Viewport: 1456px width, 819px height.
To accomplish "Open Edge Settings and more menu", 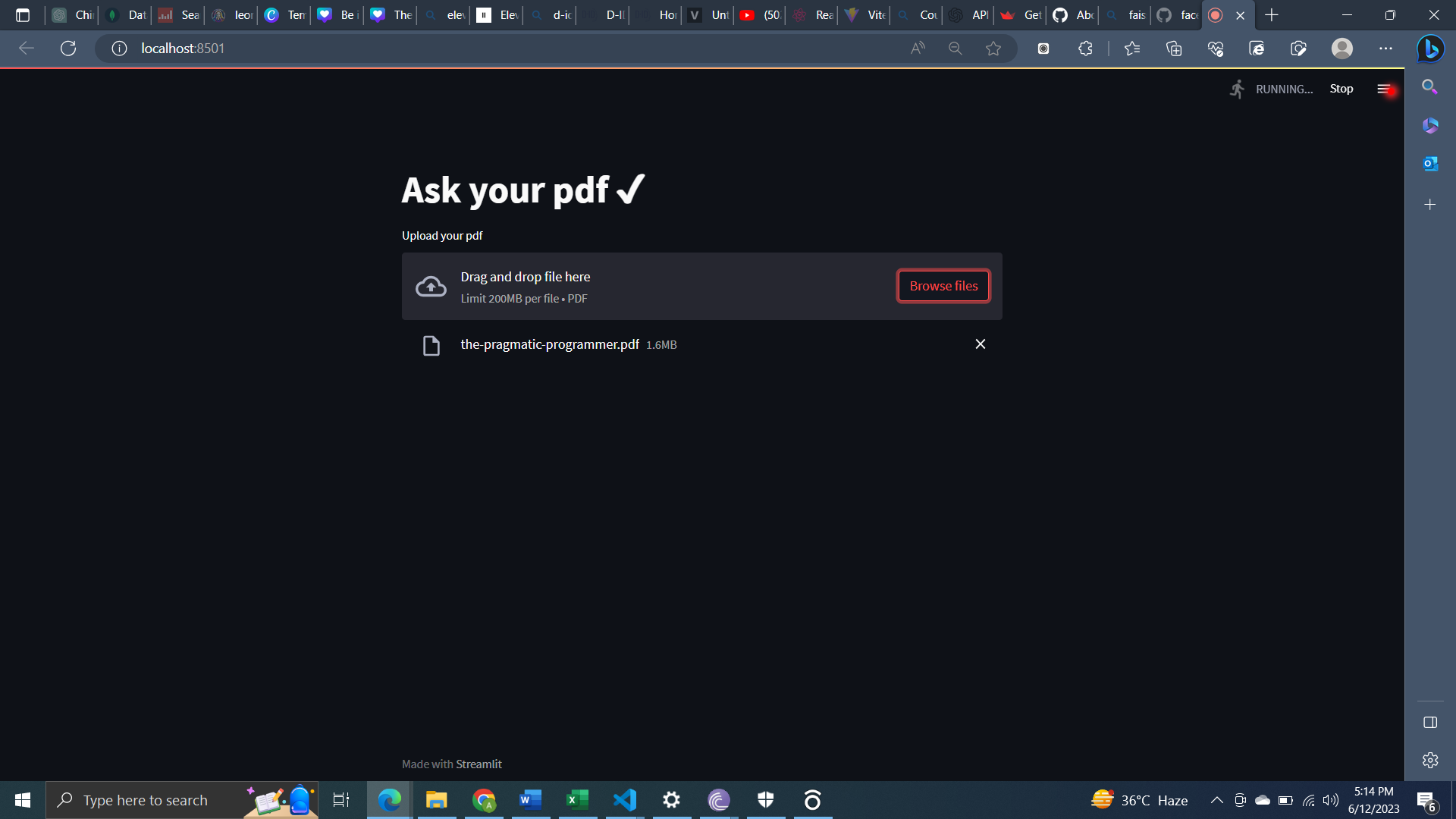I will (x=1385, y=49).
